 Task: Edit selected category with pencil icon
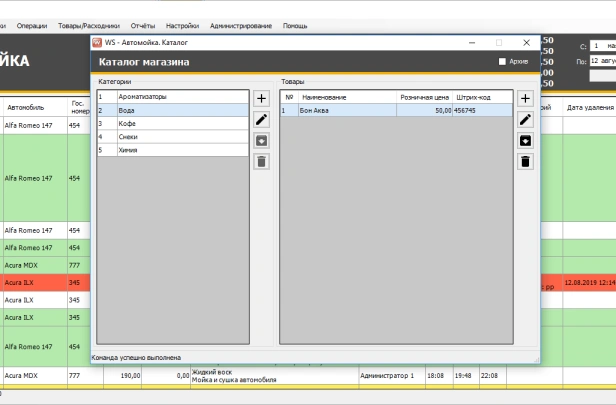pos(261,120)
